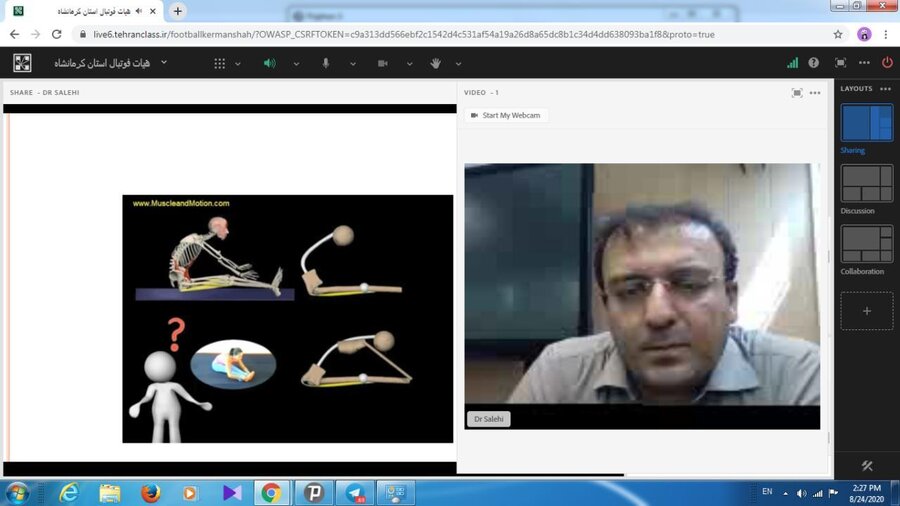Toggle the microphone on

tap(325, 63)
